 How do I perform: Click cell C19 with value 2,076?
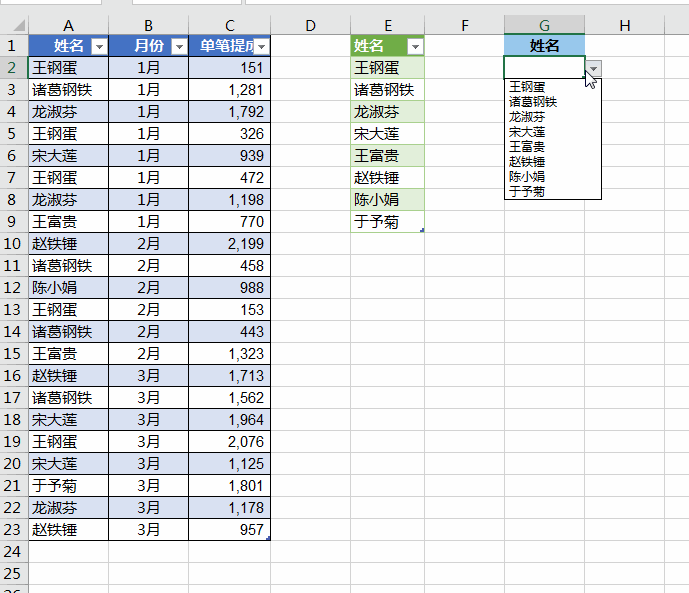coord(229,441)
